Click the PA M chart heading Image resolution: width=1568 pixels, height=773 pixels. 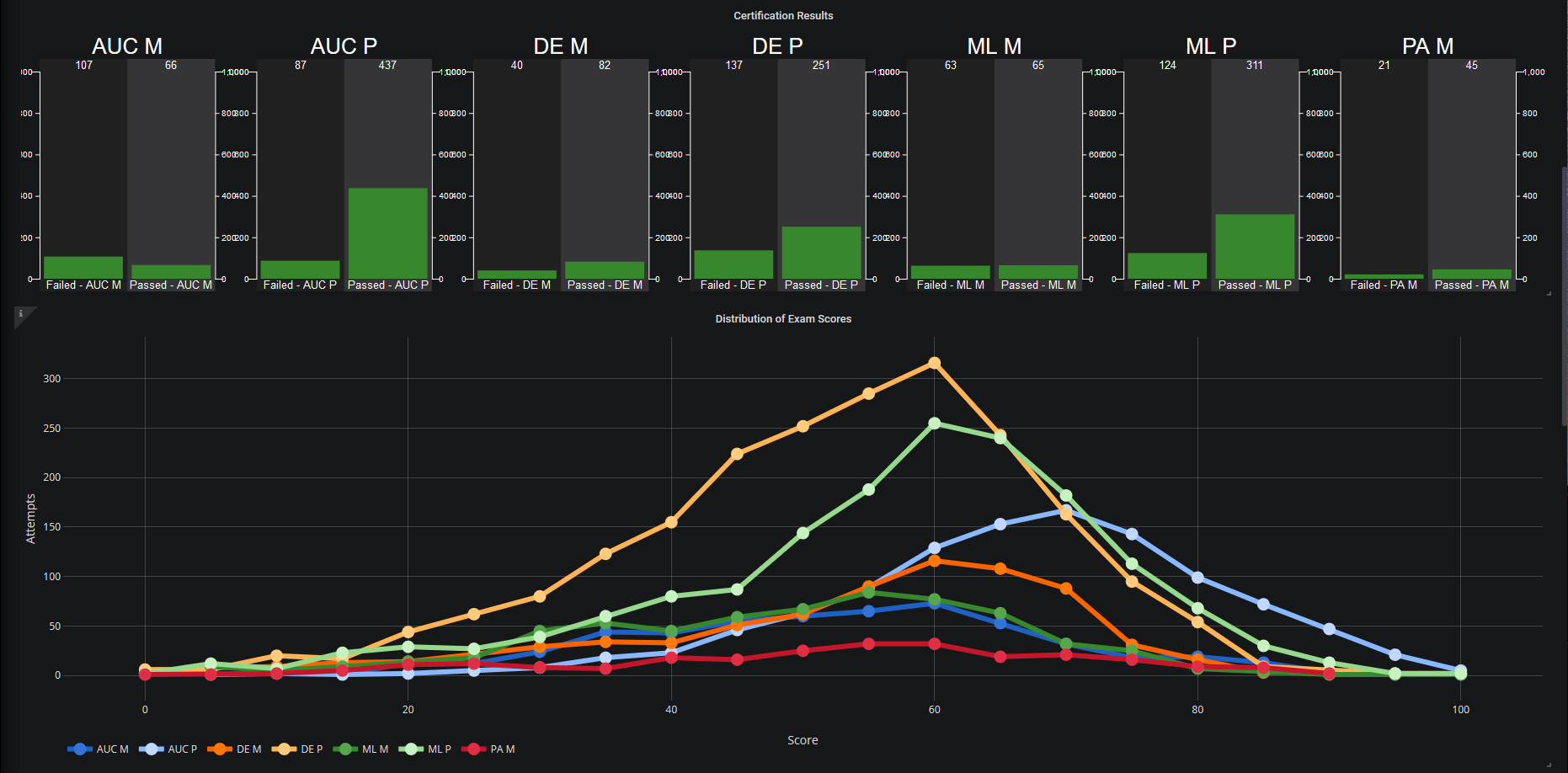pos(1428,46)
